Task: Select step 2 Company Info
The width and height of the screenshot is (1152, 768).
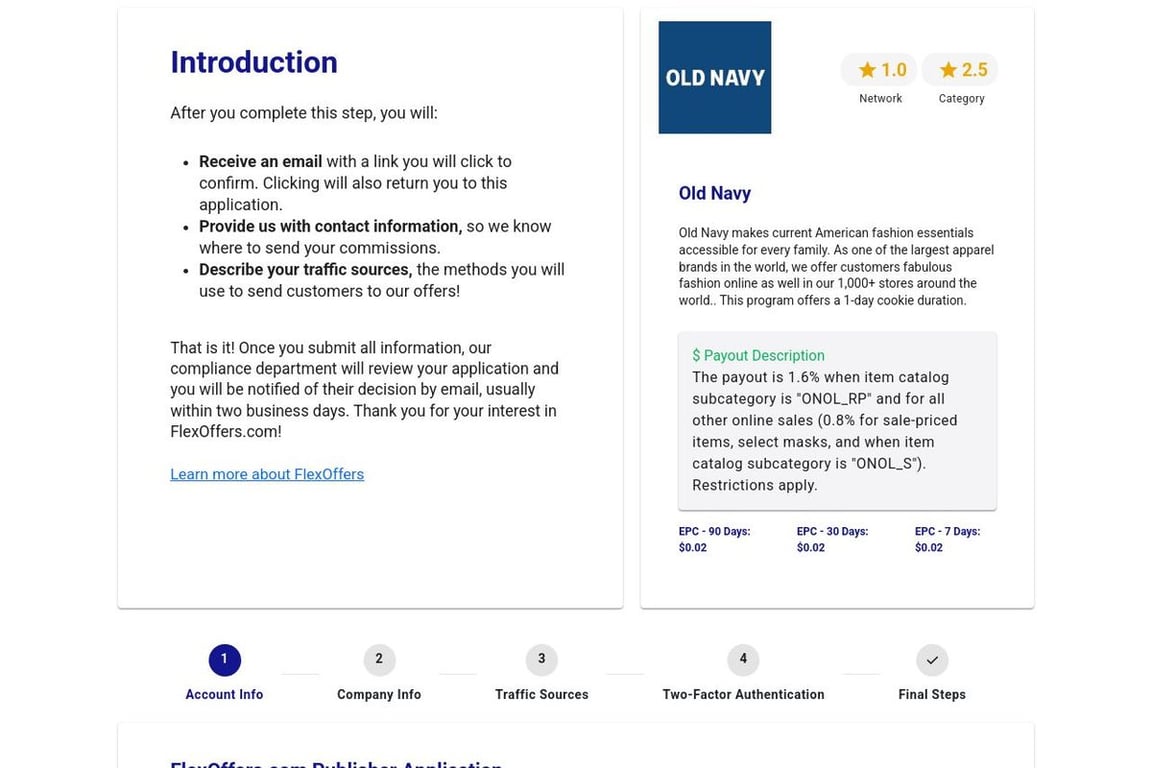Action: [x=379, y=672]
